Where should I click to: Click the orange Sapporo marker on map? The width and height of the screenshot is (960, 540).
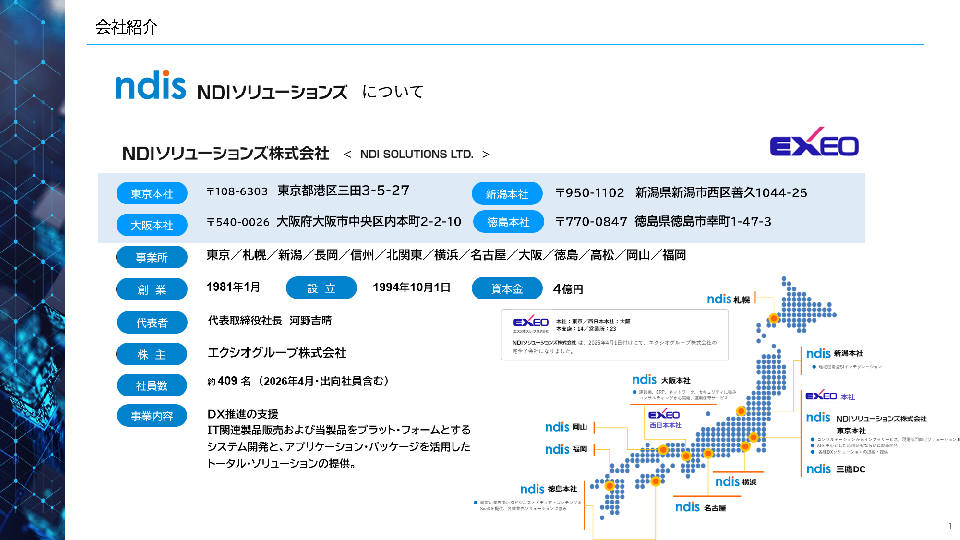pyautogui.click(x=774, y=318)
